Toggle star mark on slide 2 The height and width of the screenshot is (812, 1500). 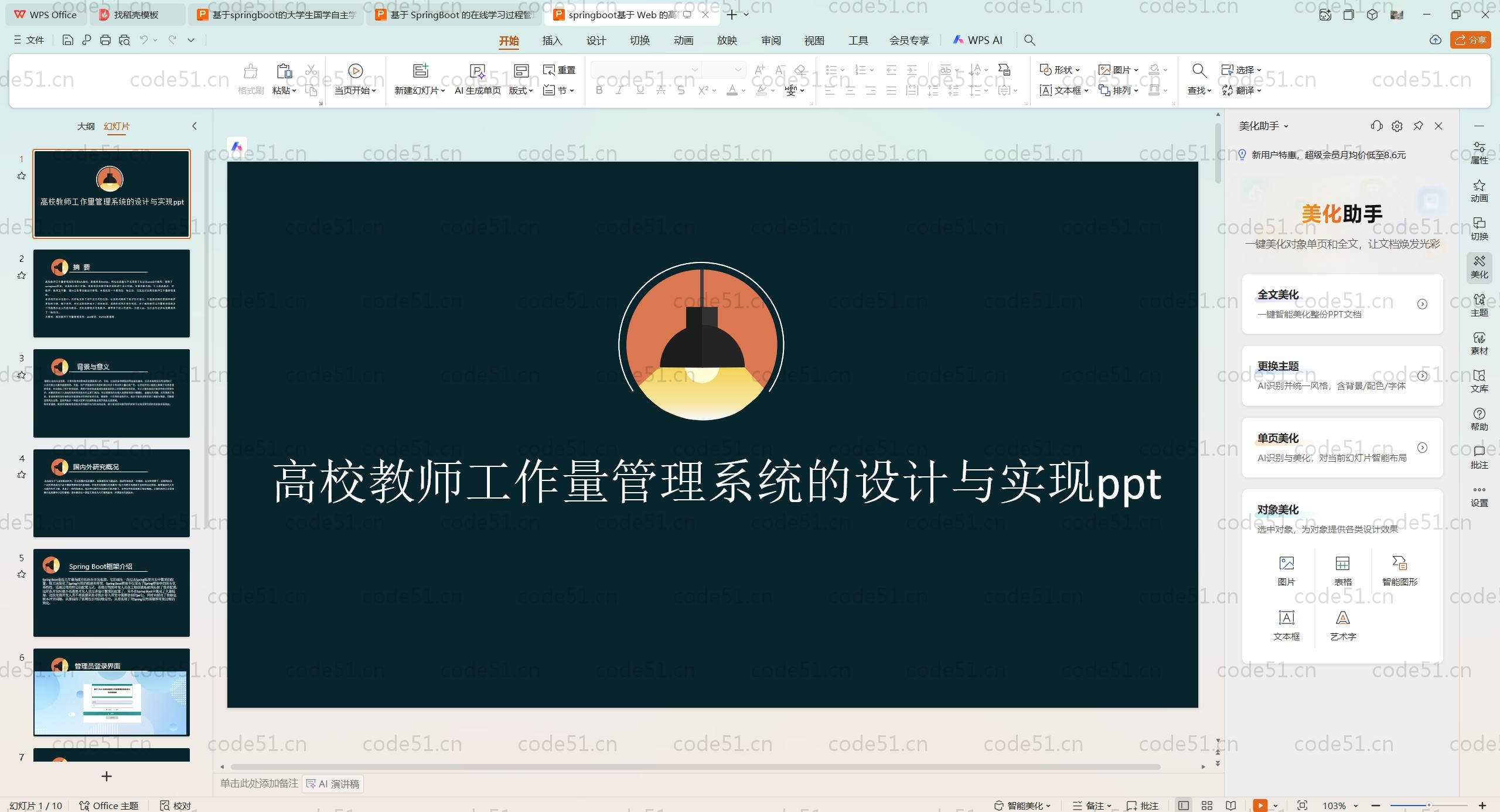22,275
